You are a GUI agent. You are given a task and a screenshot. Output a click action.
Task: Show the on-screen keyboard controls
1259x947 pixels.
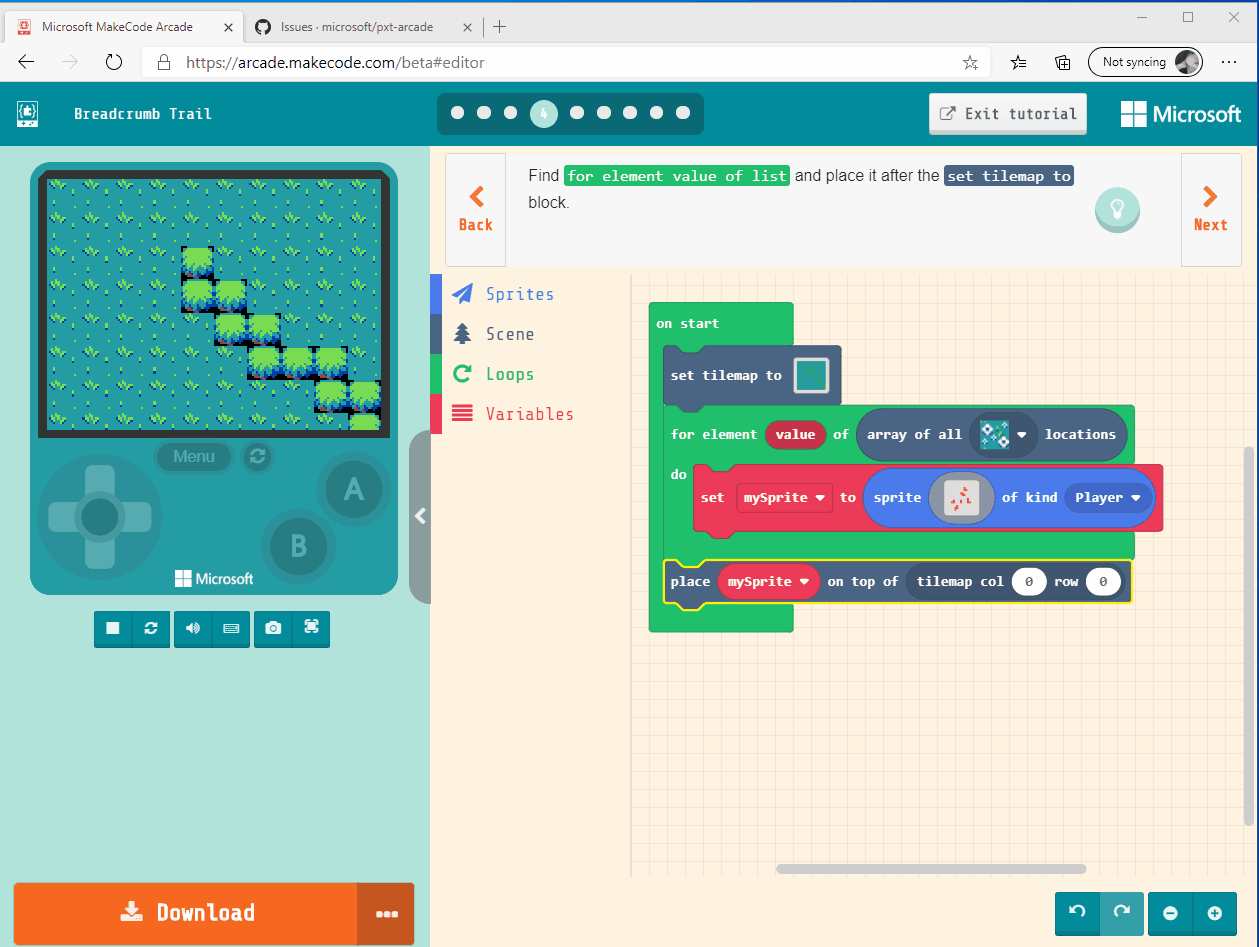(x=232, y=629)
